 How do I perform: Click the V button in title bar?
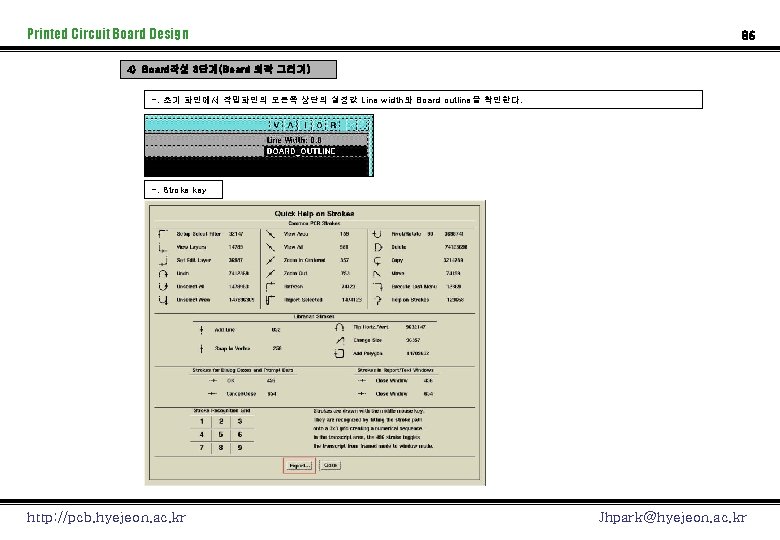click(x=277, y=125)
